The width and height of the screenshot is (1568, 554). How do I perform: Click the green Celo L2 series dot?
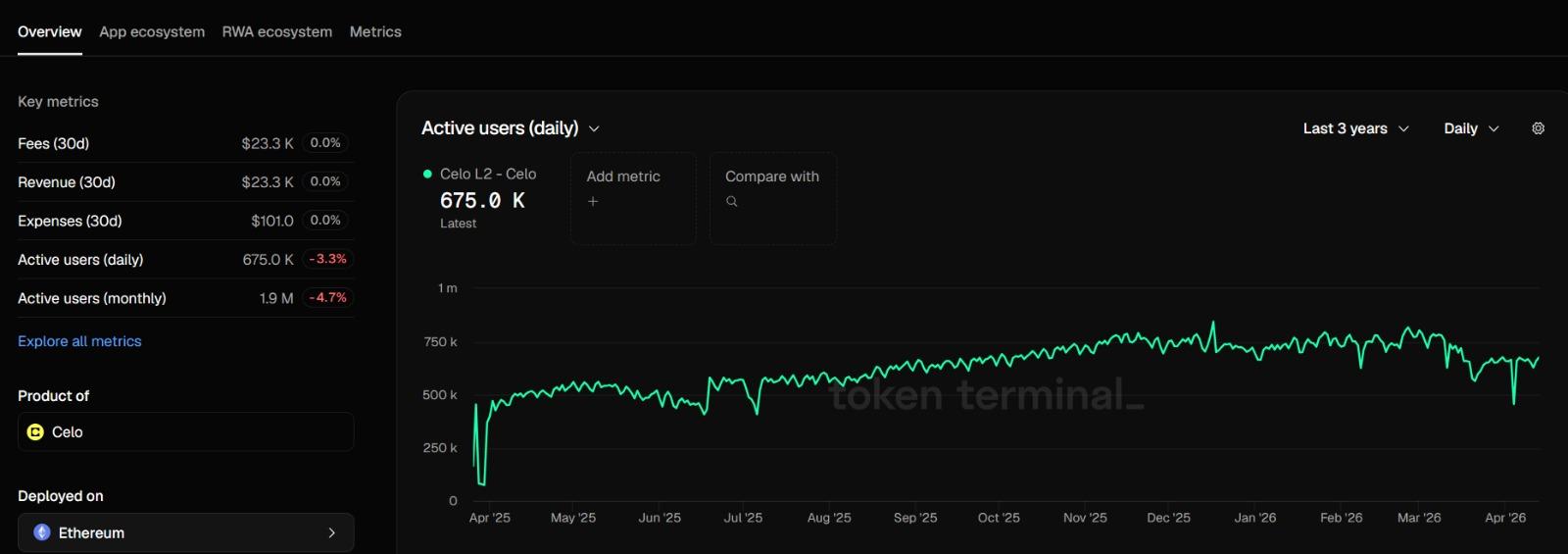click(427, 174)
